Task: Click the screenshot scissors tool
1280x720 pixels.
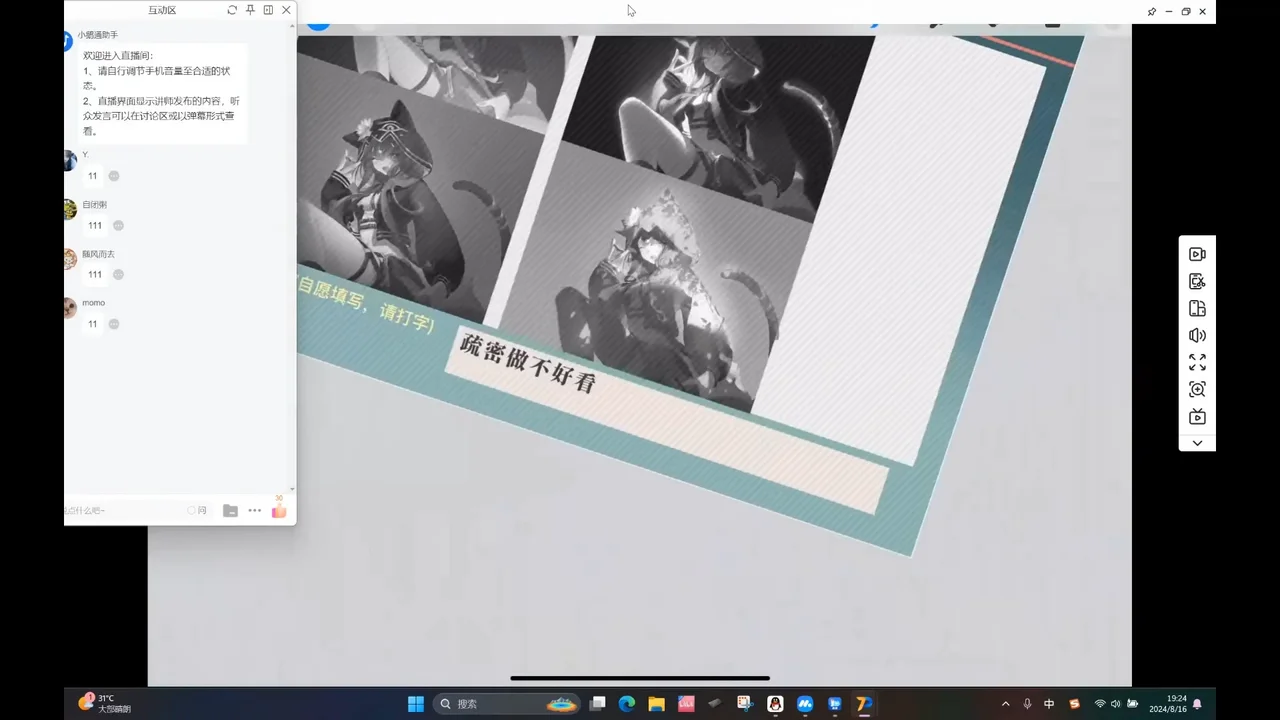Action: [x=1197, y=282]
